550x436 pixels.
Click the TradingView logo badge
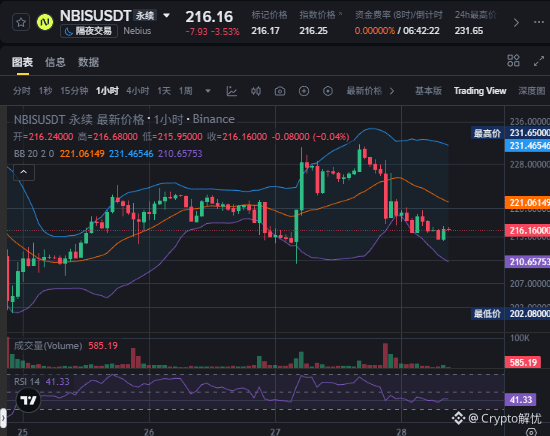28,400
